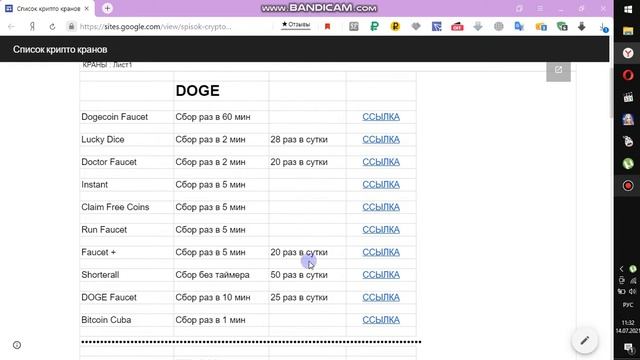Image resolution: width=640 pixels, height=360 pixels.
Task: Open the red OFF extension icon
Action: pos(457,27)
